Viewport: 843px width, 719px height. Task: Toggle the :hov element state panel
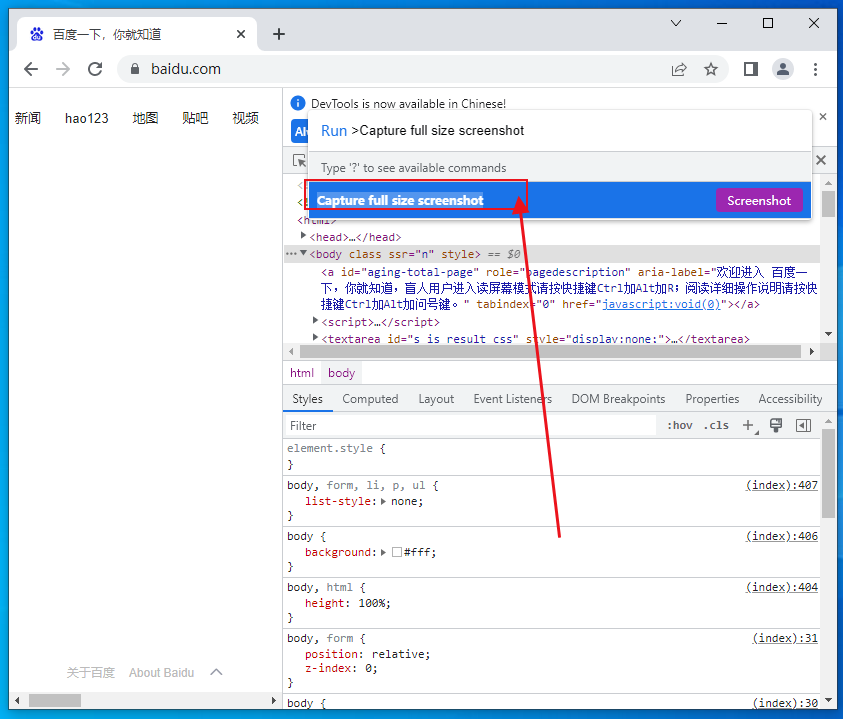click(x=680, y=425)
